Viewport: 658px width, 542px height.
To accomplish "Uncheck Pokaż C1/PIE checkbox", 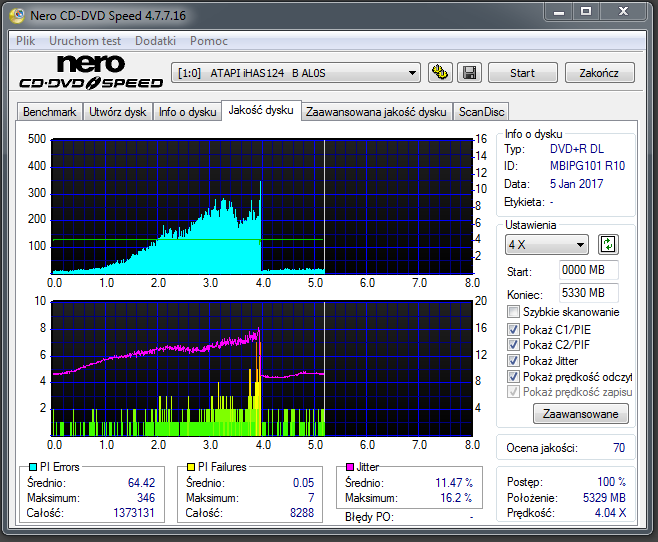I will pos(513,329).
